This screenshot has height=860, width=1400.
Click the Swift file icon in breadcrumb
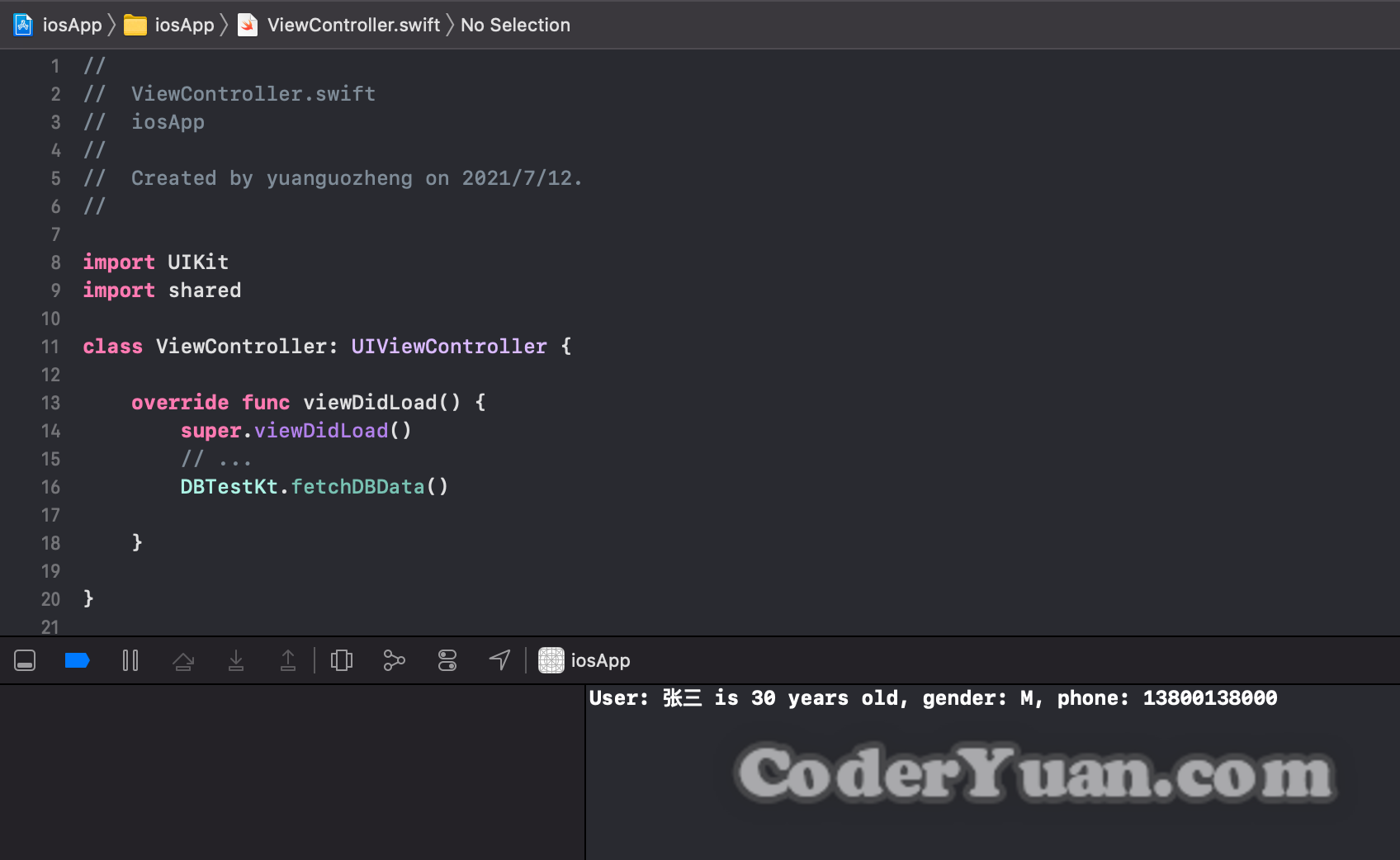pyautogui.click(x=248, y=25)
